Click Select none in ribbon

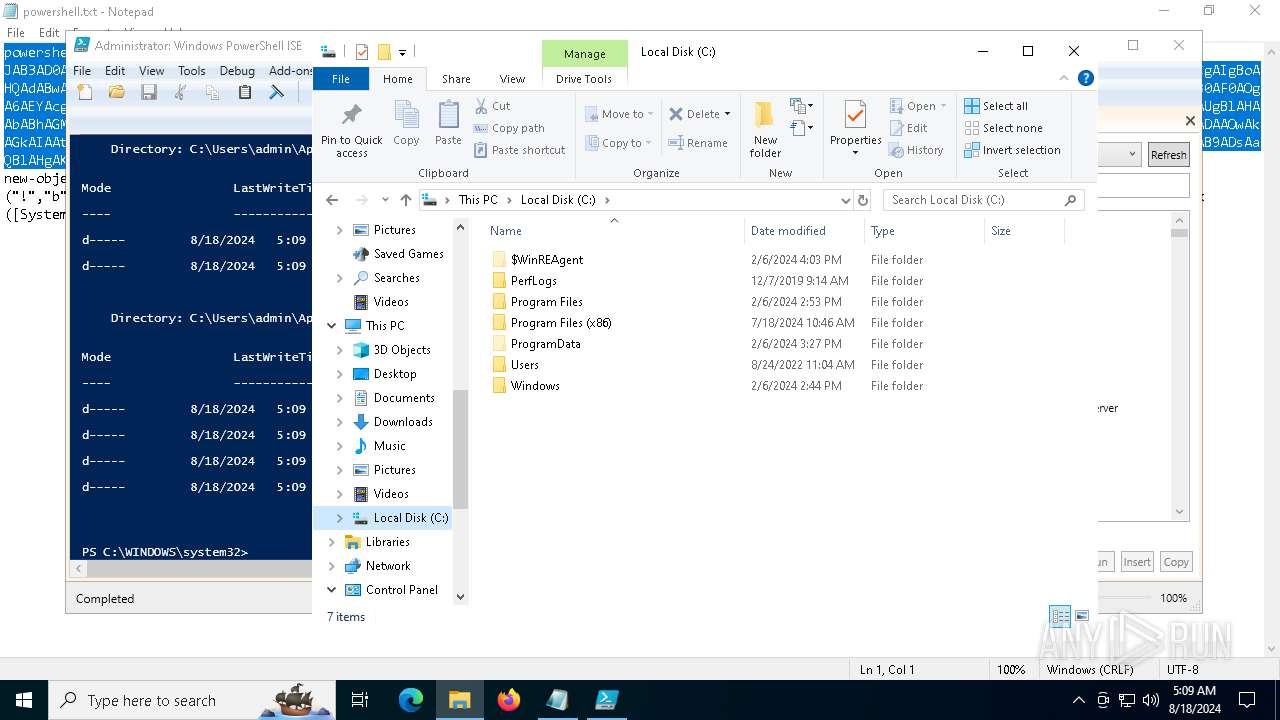point(1003,128)
